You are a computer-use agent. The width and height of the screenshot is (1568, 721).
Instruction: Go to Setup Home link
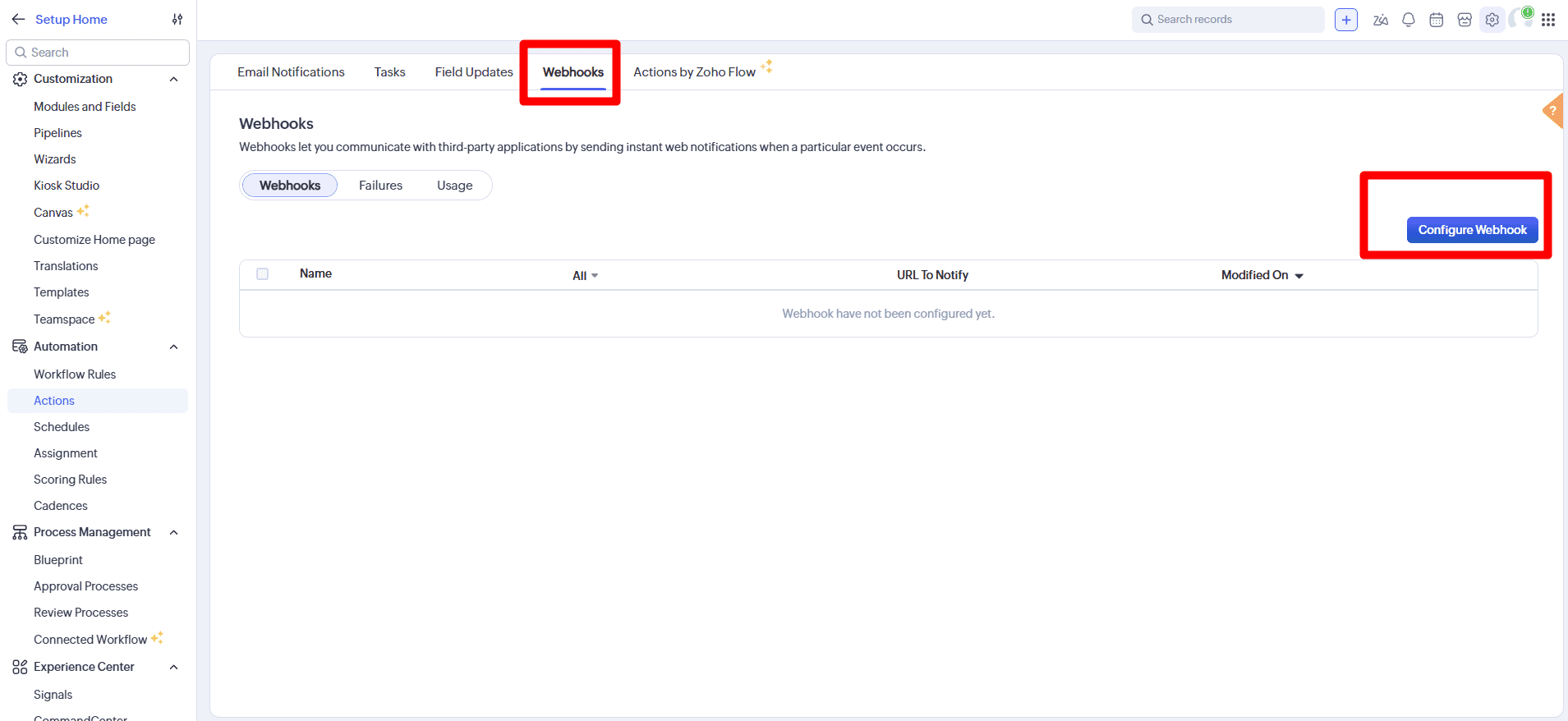(71, 19)
